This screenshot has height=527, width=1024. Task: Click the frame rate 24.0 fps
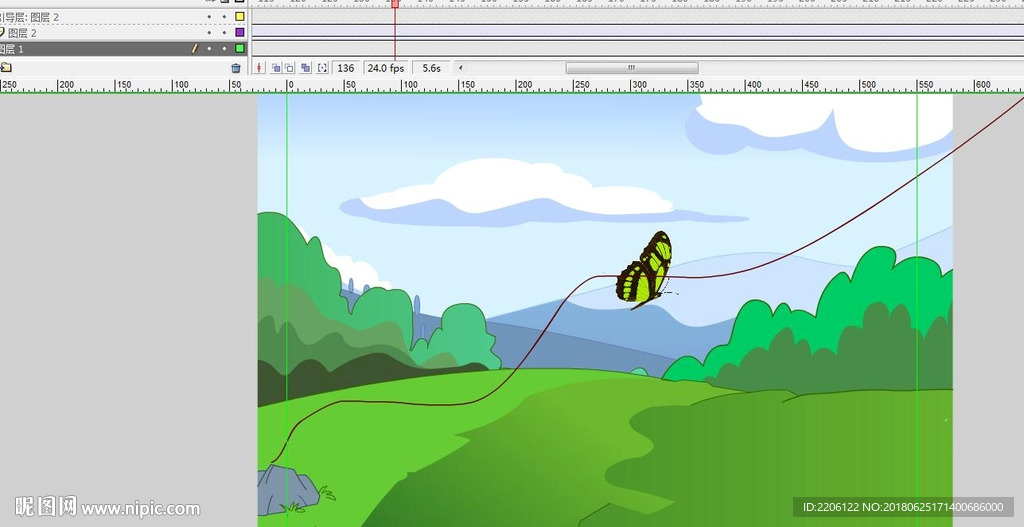coord(385,68)
